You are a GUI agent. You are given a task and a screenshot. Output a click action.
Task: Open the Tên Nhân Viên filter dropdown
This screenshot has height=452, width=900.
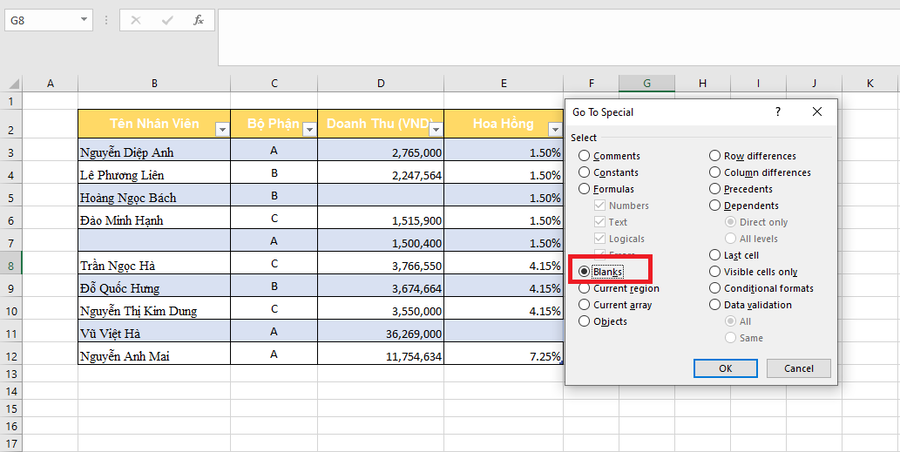pos(222,130)
